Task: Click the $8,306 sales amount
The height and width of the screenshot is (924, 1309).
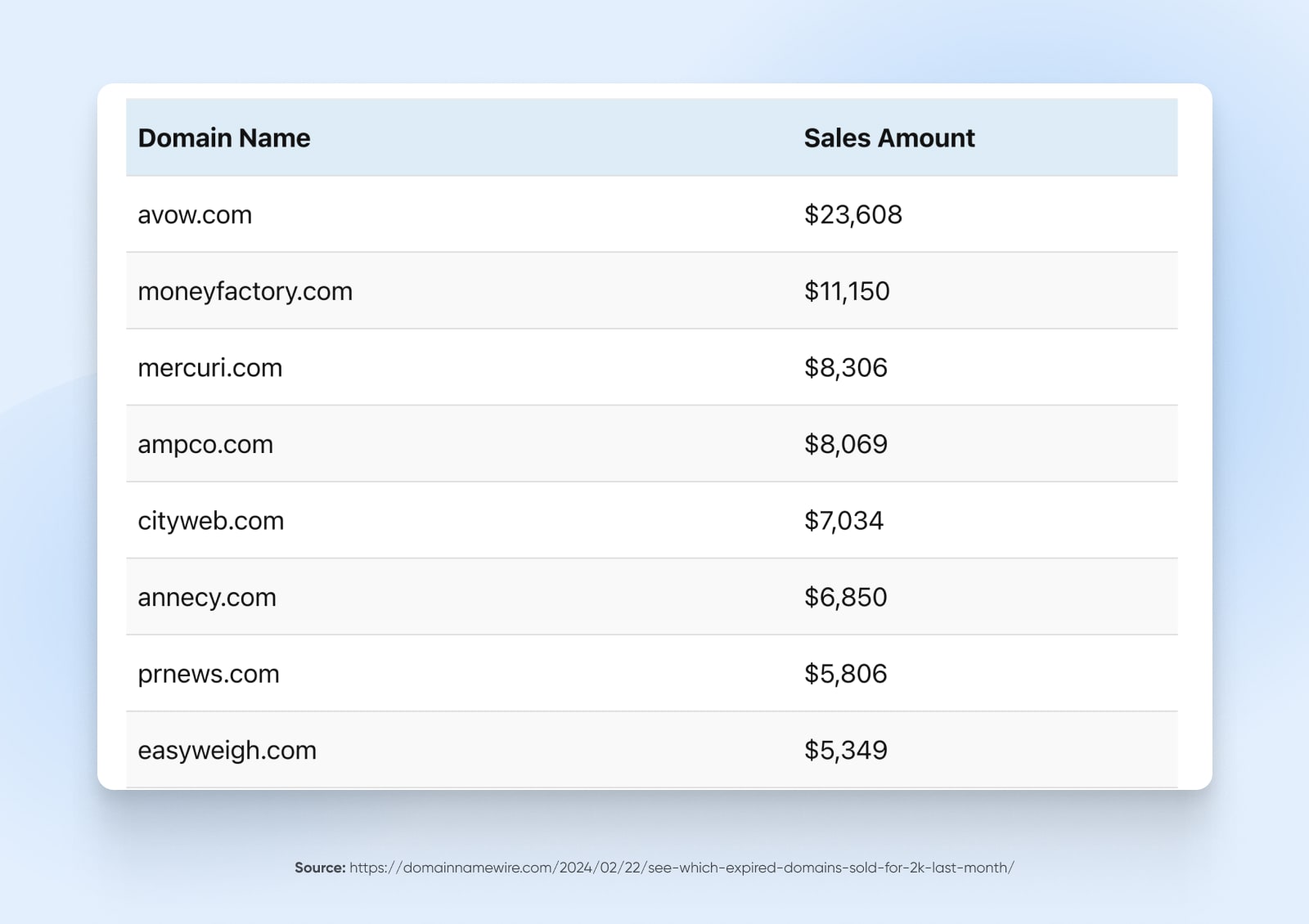Action: click(x=845, y=367)
